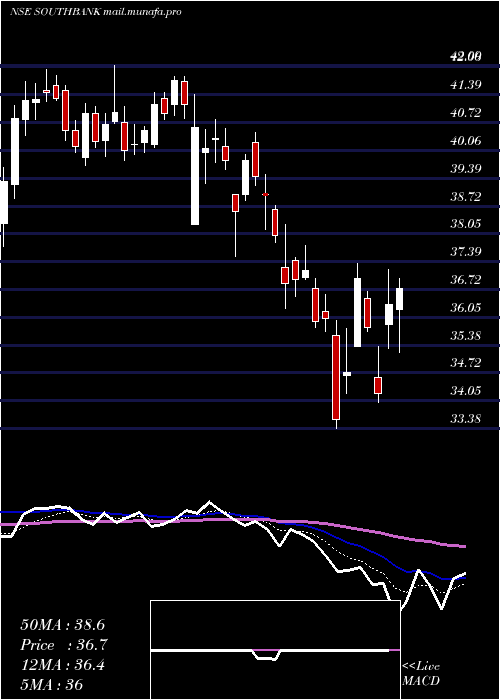This screenshot has width=500, height=700.
Task: Click the <<Live MACD label
Action: tap(421, 674)
